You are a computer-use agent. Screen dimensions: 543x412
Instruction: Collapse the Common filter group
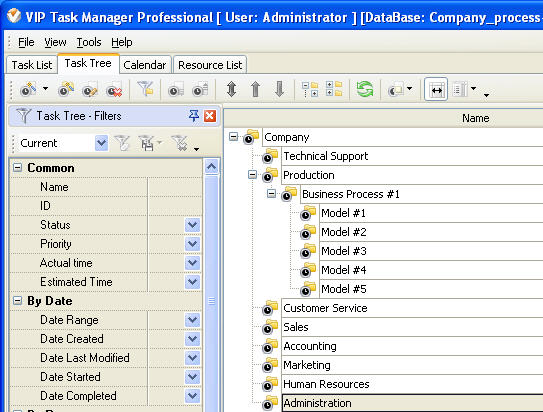[x=17, y=168]
